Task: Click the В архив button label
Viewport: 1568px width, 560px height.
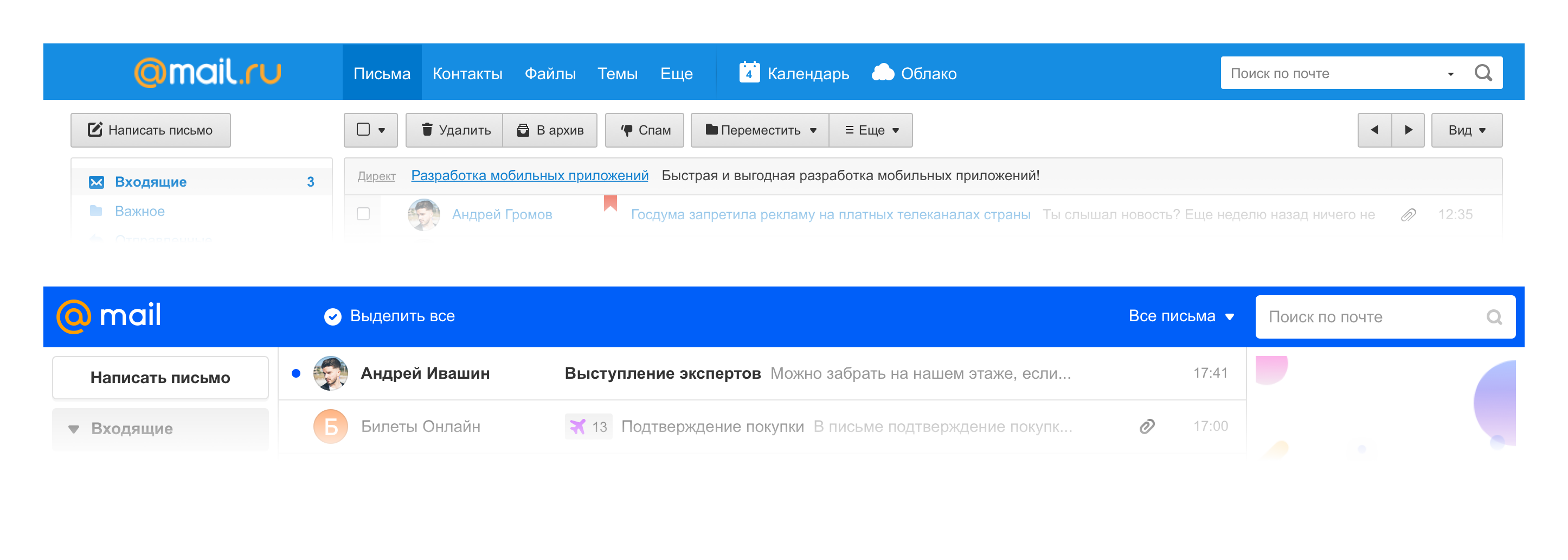Action: (560, 130)
